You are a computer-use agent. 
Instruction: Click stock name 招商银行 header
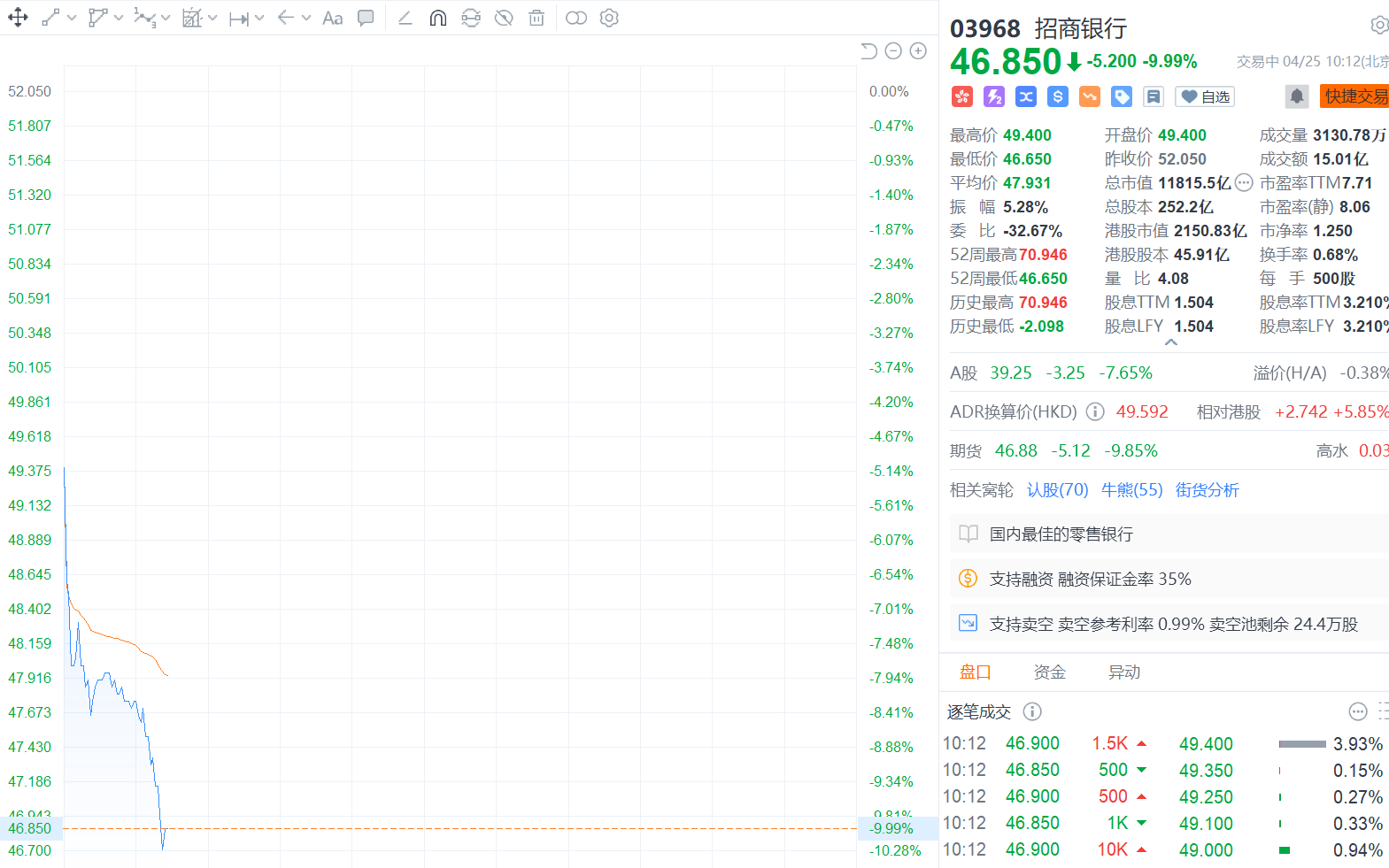tap(1081, 28)
